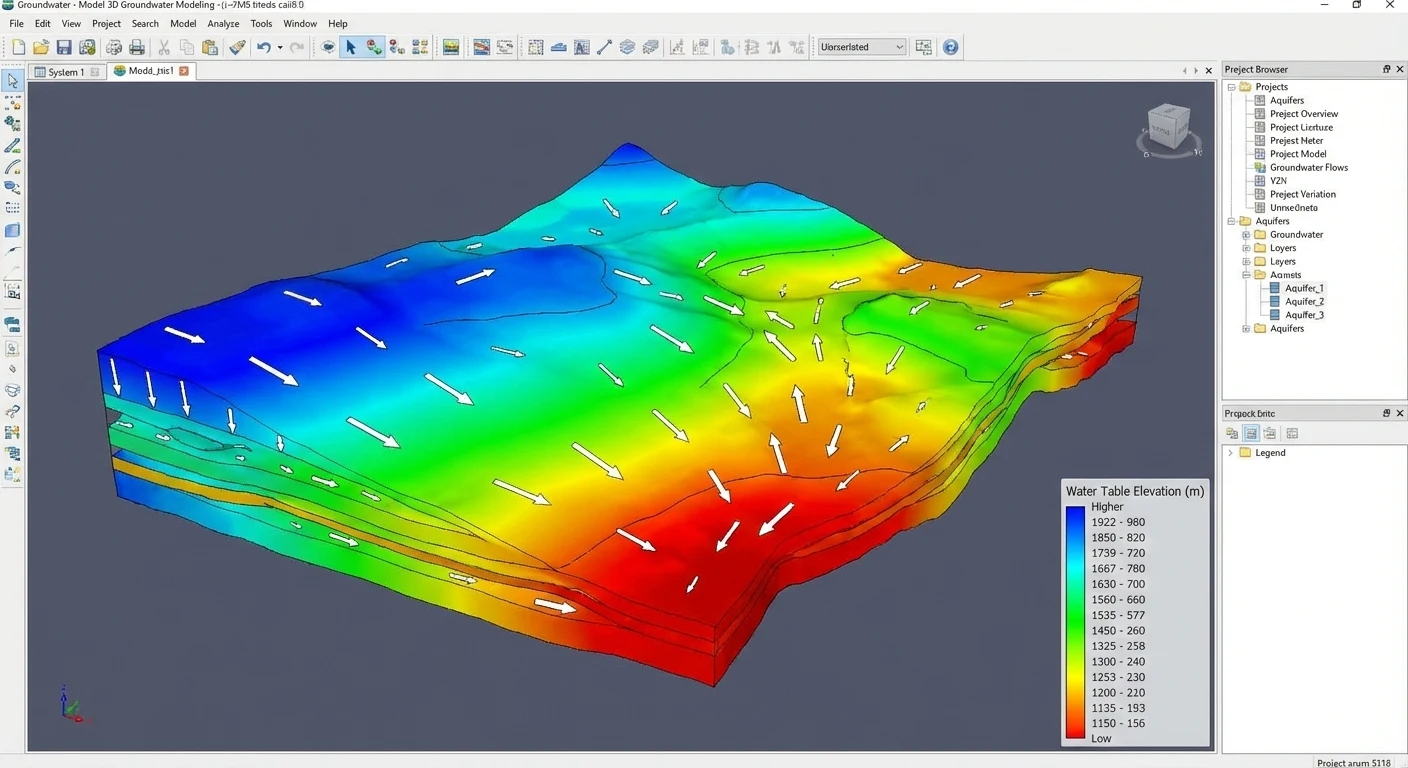The width and height of the screenshot is (1408, 768).
Task: Select Groundwater Flows in Project Browser
Action: click(1308, 167)
